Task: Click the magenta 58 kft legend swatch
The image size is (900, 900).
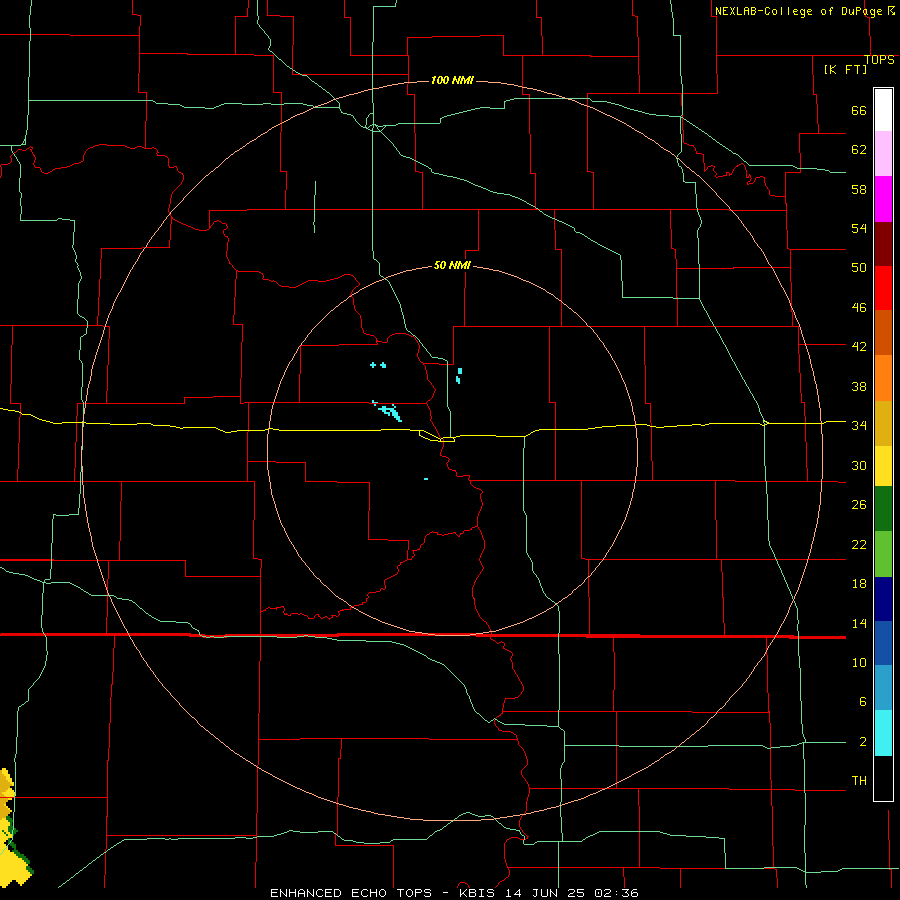Action: (x=883, y=199)
